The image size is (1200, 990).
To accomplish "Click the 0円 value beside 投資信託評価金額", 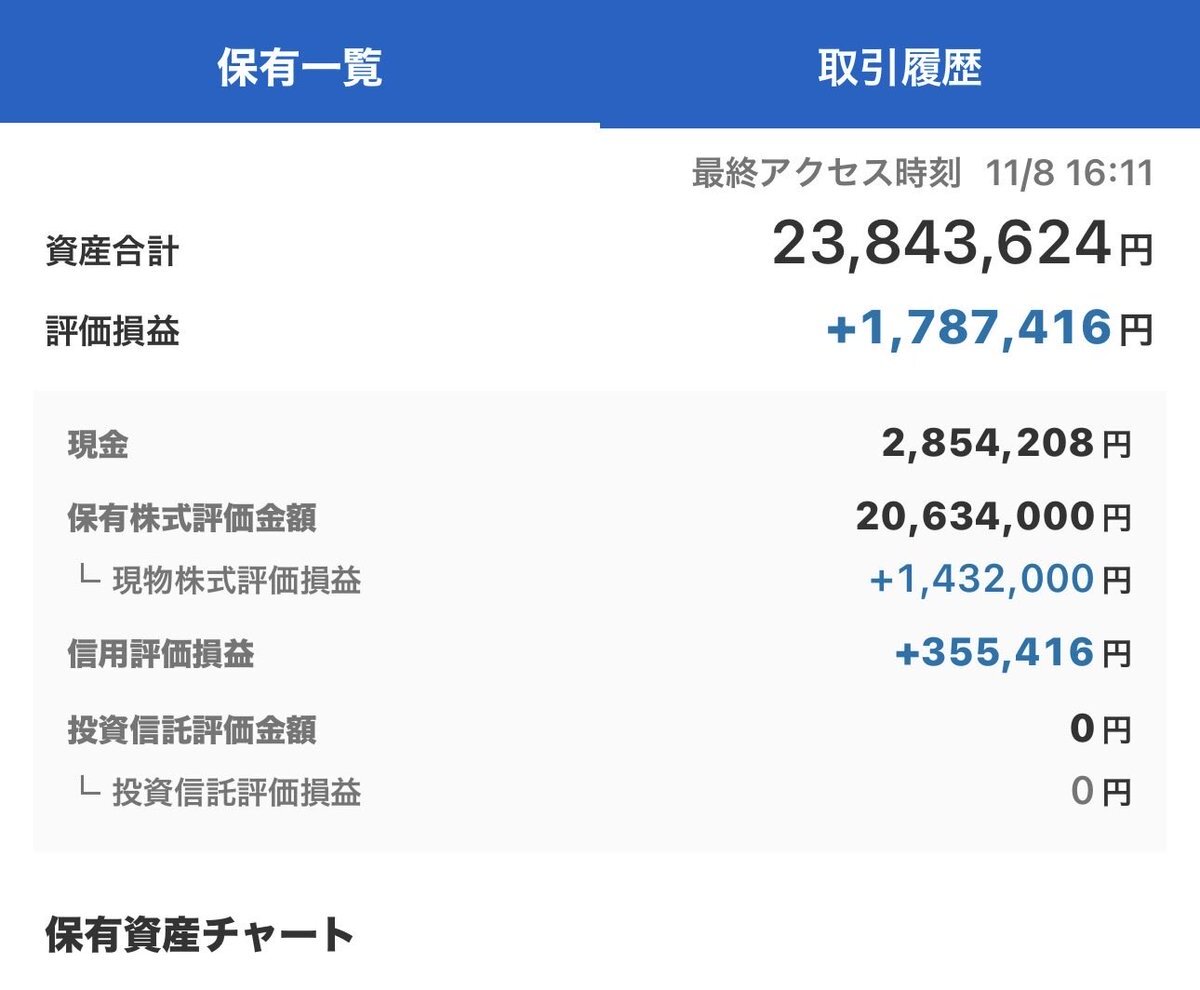I will tap(1100, 730).
